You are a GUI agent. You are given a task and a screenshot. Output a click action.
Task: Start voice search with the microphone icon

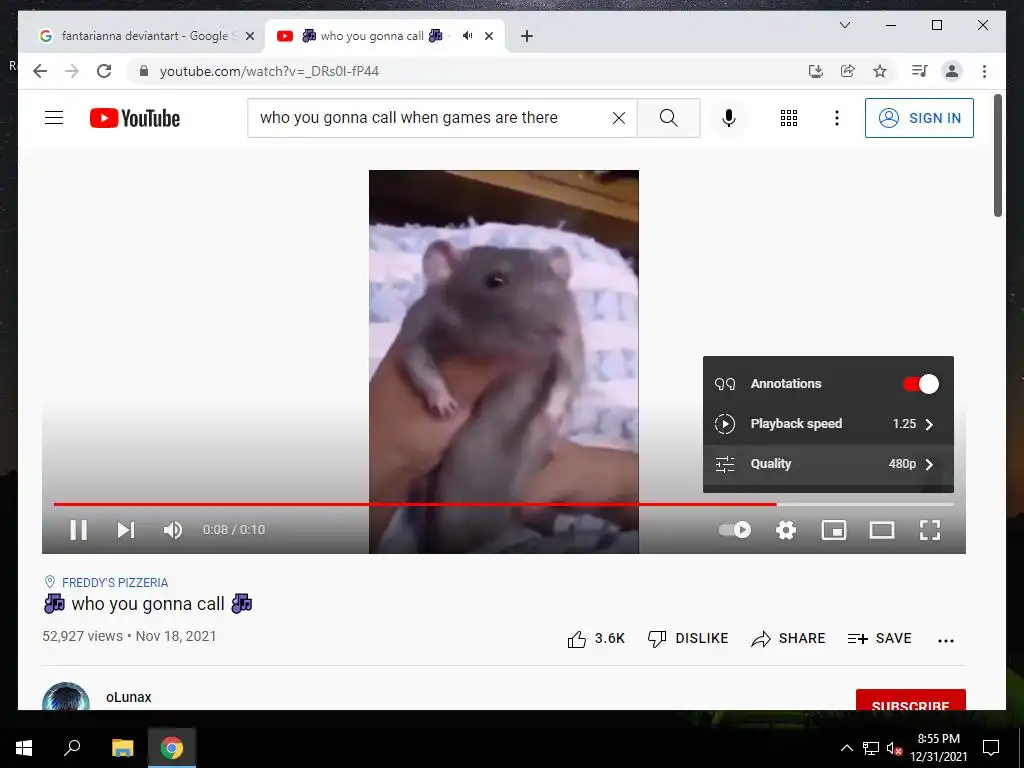coord(729,118)
